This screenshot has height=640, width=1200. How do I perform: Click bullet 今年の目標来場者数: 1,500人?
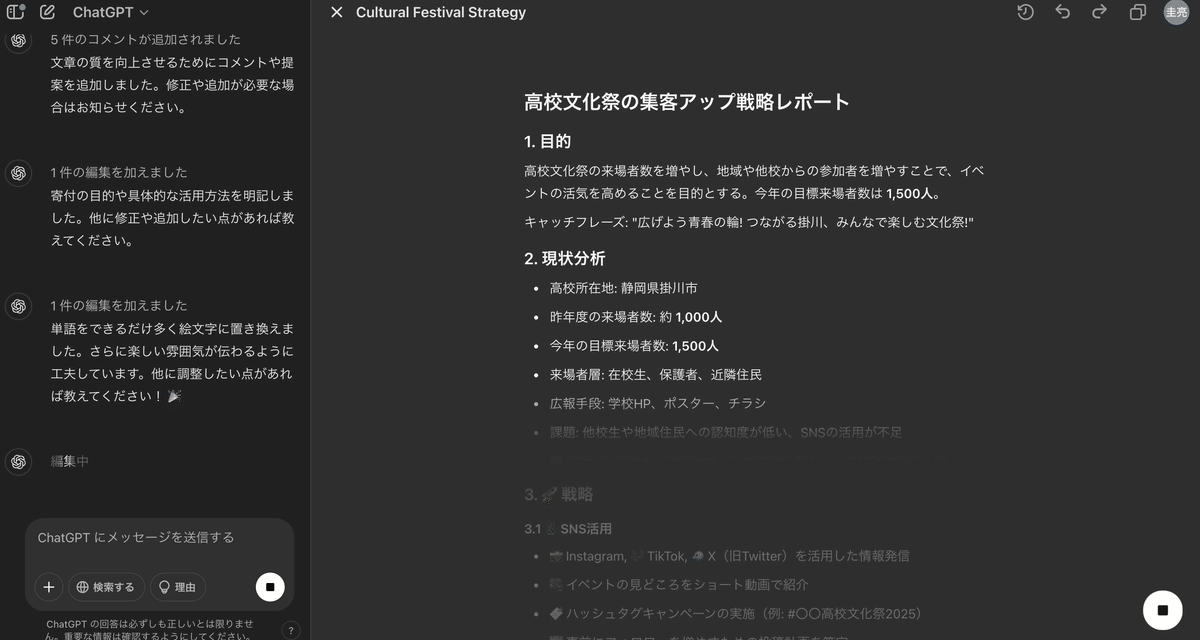(634, 346)
